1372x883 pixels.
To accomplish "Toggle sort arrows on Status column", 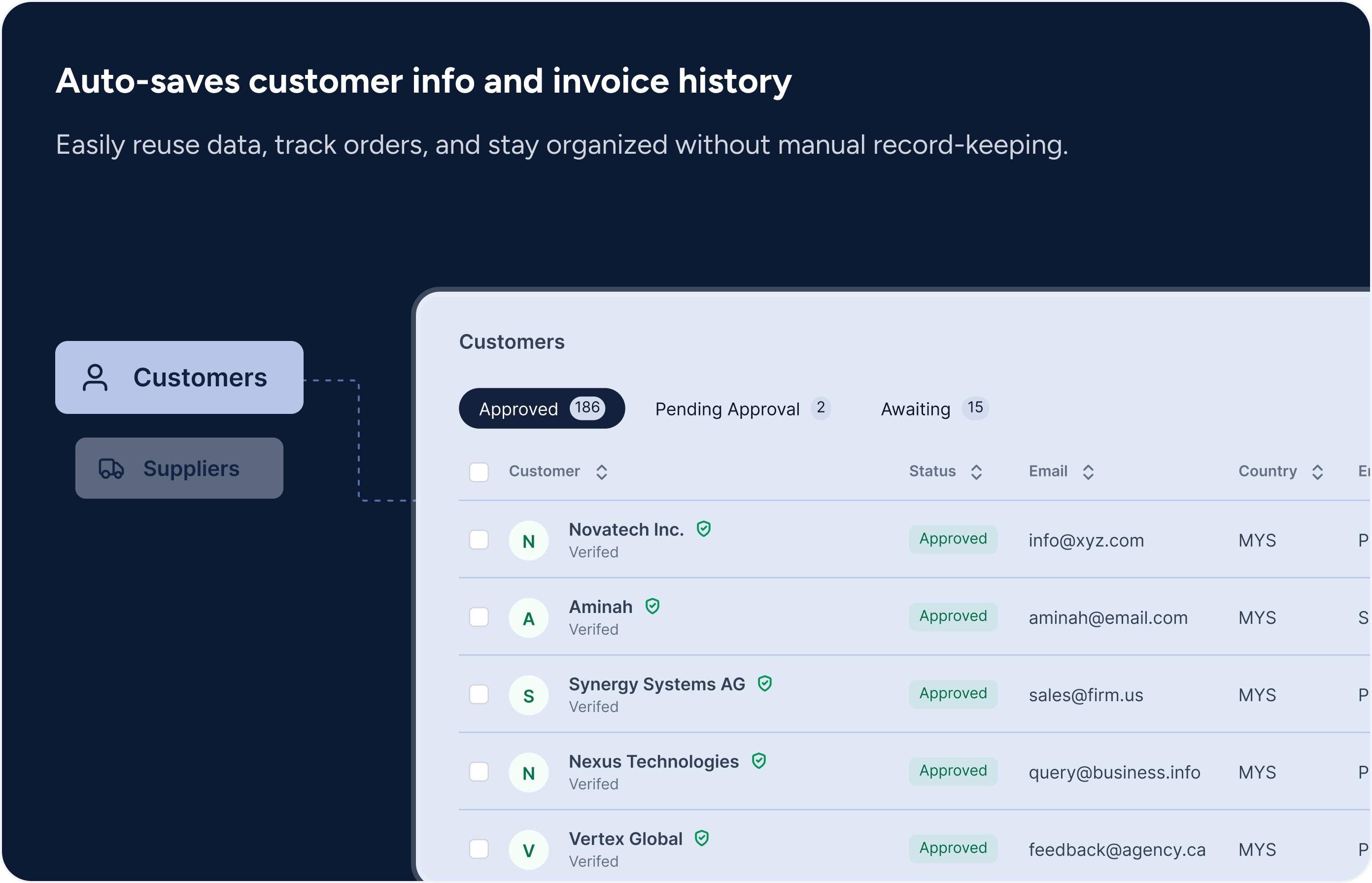I will [x=976, y=472].
